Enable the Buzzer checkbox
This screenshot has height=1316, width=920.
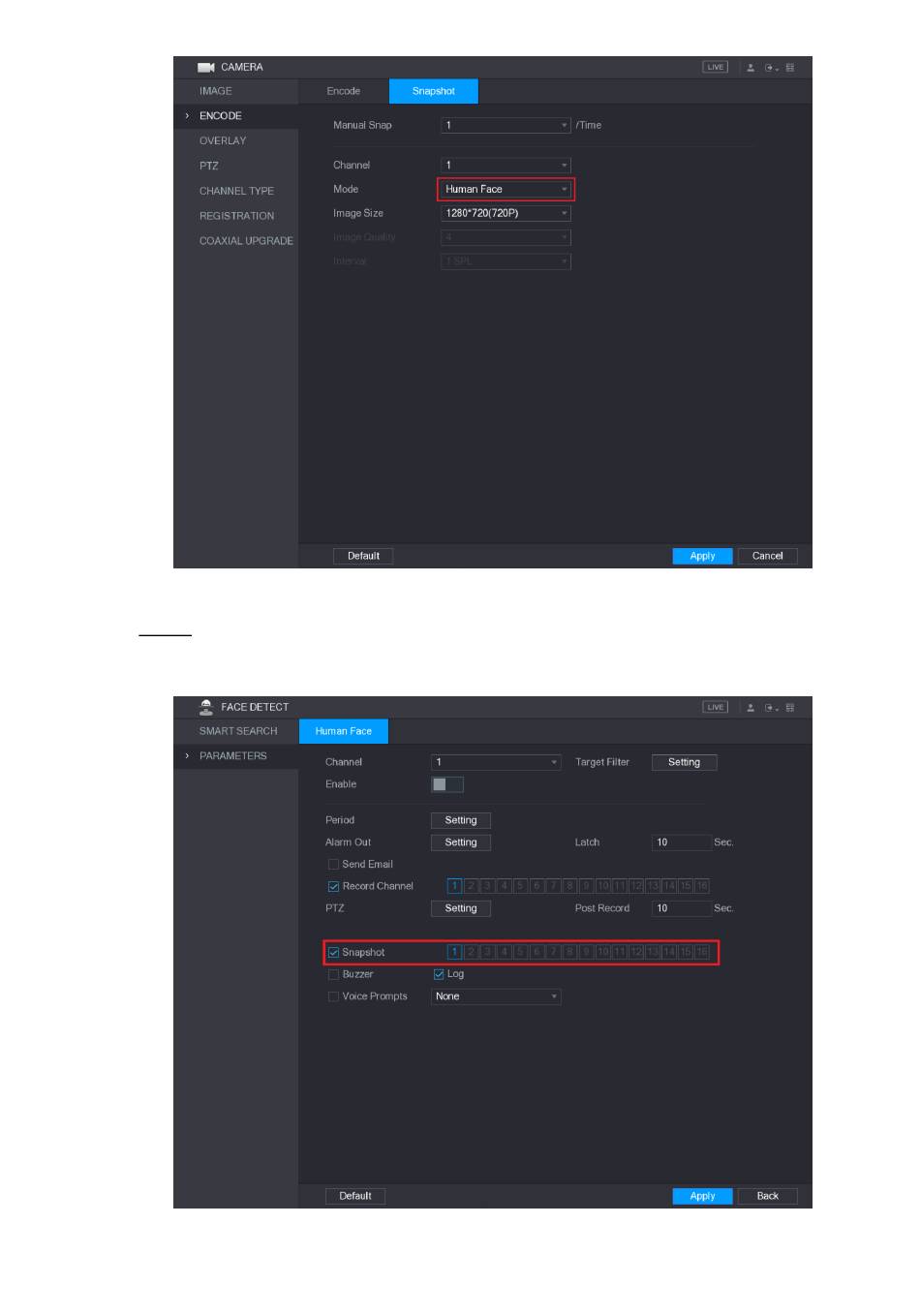tap(334, 974)
